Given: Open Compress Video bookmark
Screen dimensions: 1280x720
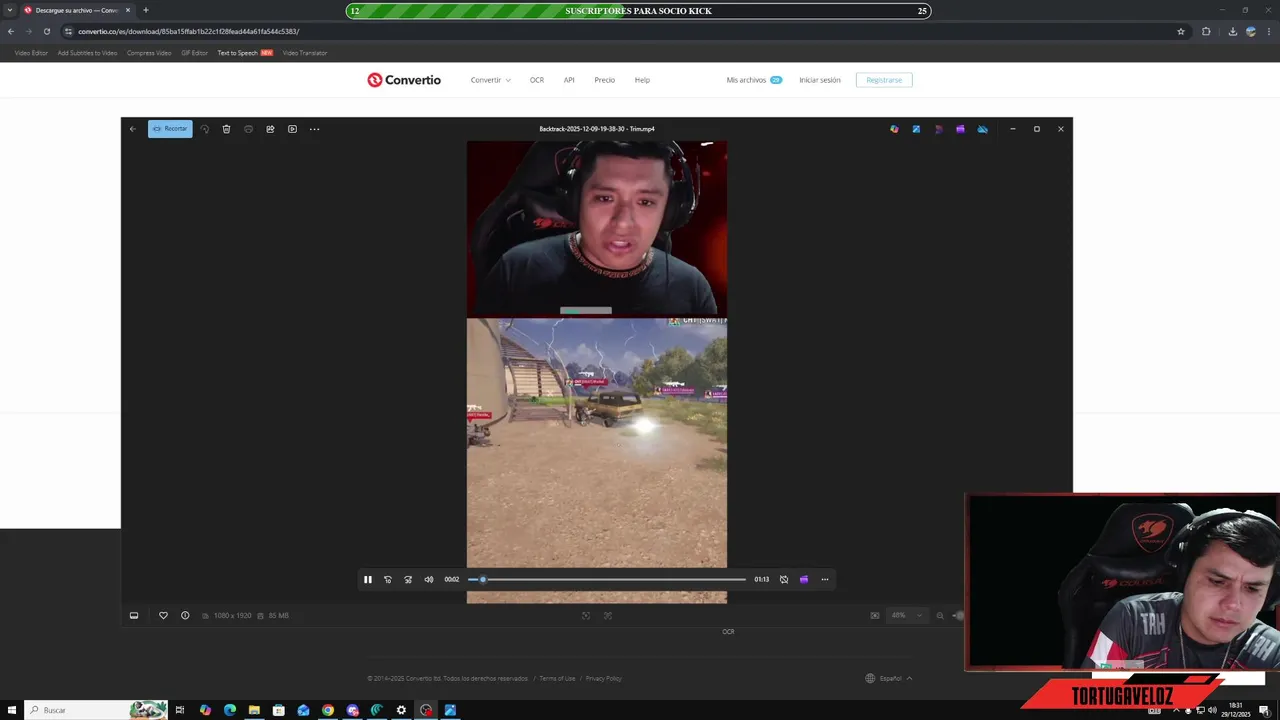Looking at the screenshot, I should (149, 53).
